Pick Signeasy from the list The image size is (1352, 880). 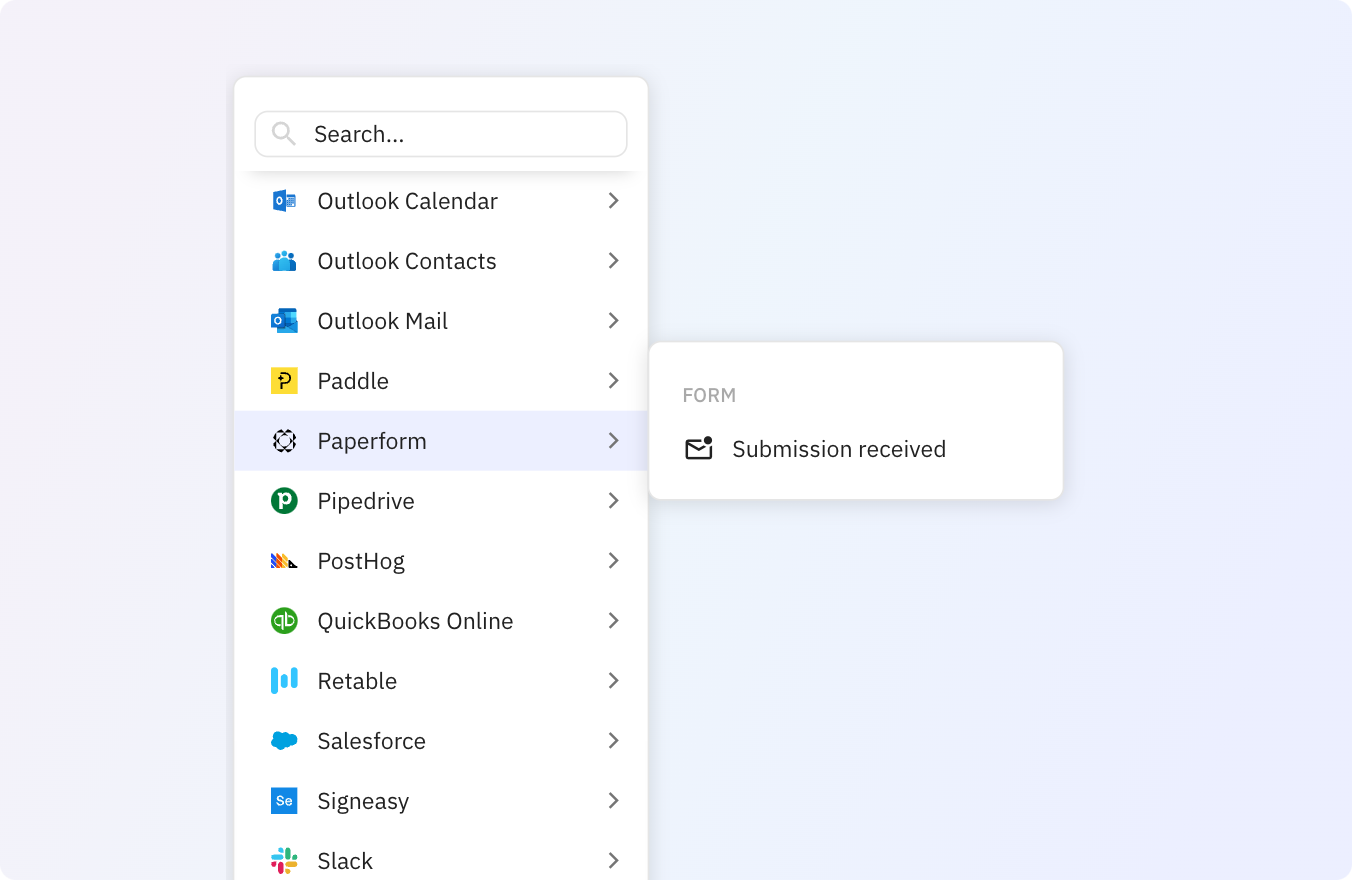click(x=441, y=801)
